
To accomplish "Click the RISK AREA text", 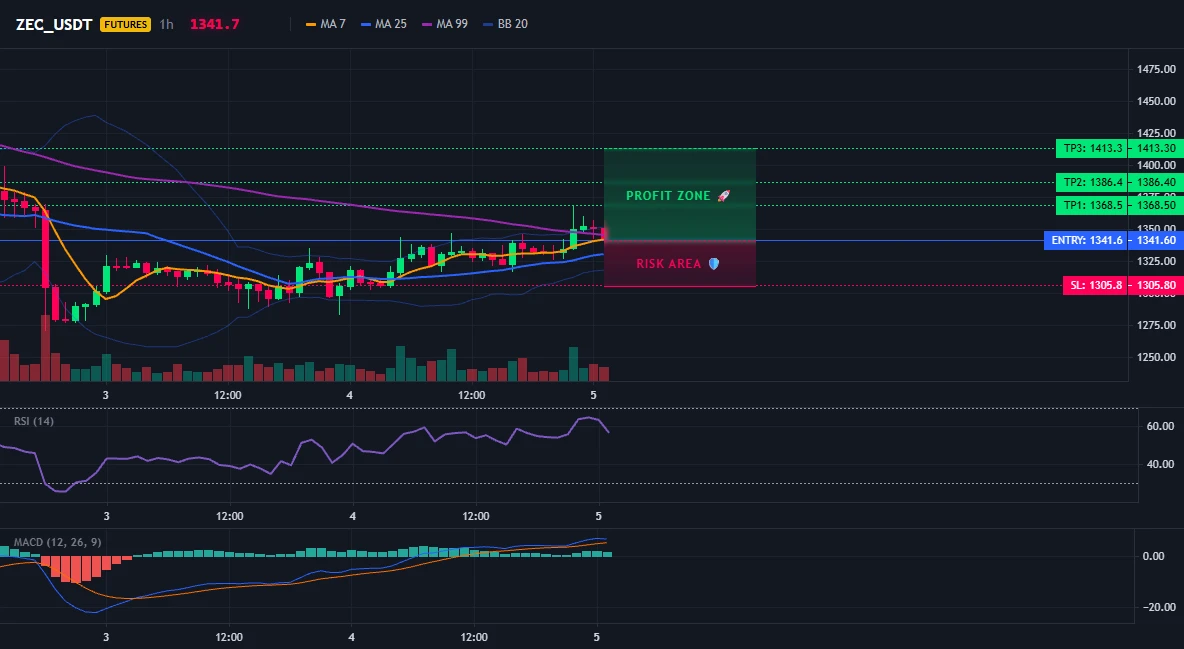I will pyautogui.click(x=669, y=264).
